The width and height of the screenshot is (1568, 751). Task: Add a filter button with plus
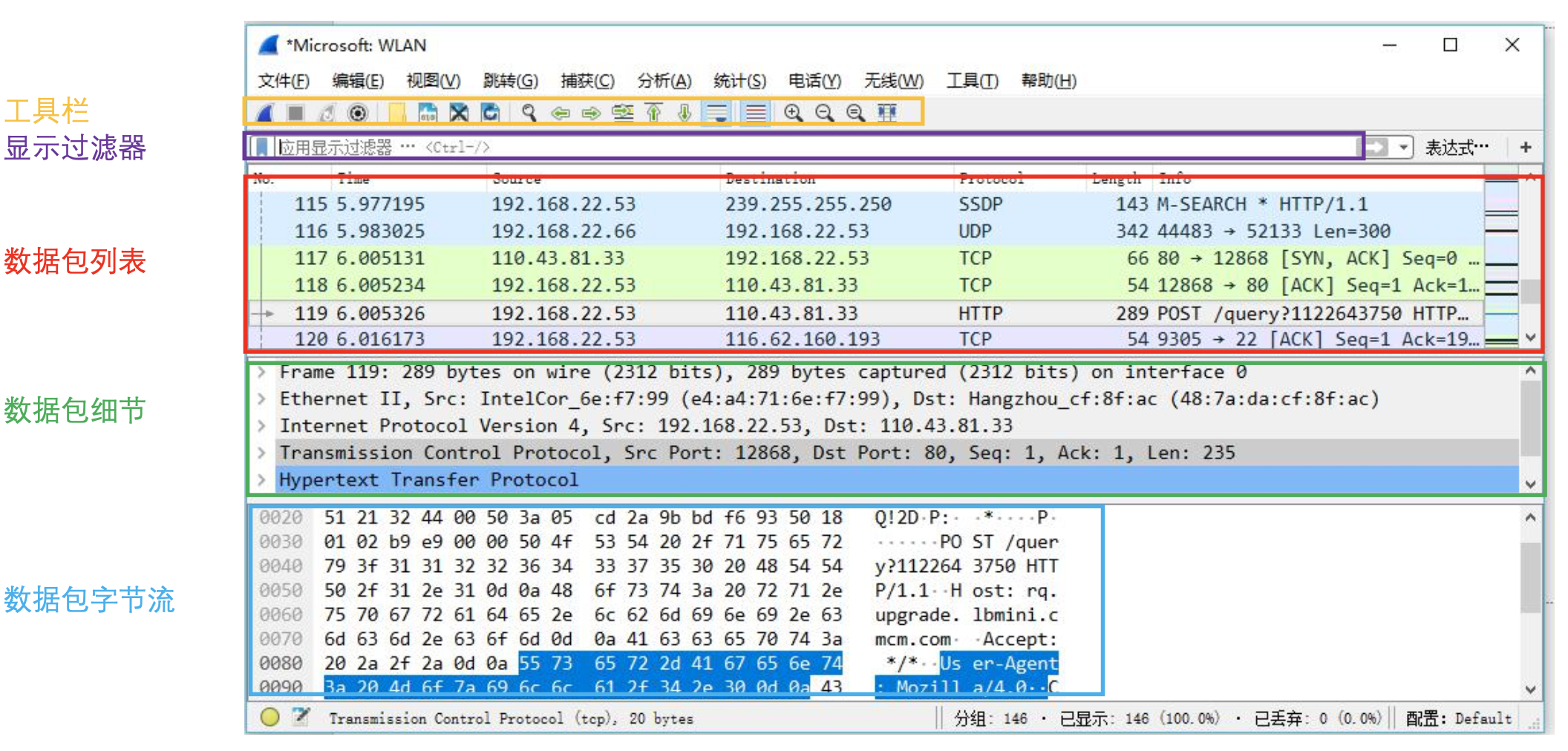(x=1526, y=147)
